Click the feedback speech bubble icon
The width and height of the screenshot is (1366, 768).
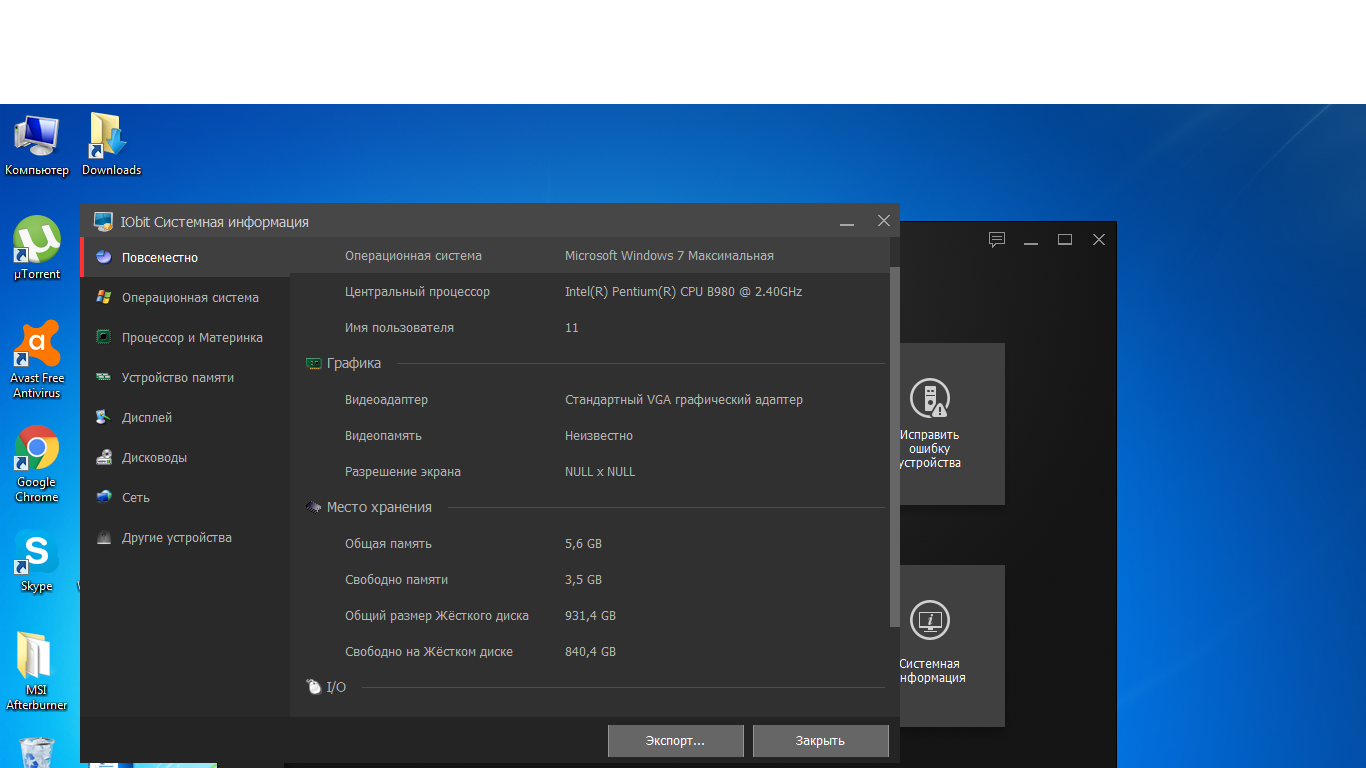click(x=996, y=240)
